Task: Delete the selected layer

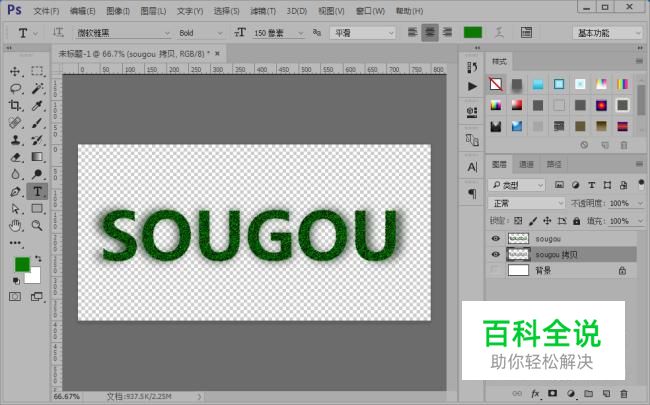Action: click(623, 393)
